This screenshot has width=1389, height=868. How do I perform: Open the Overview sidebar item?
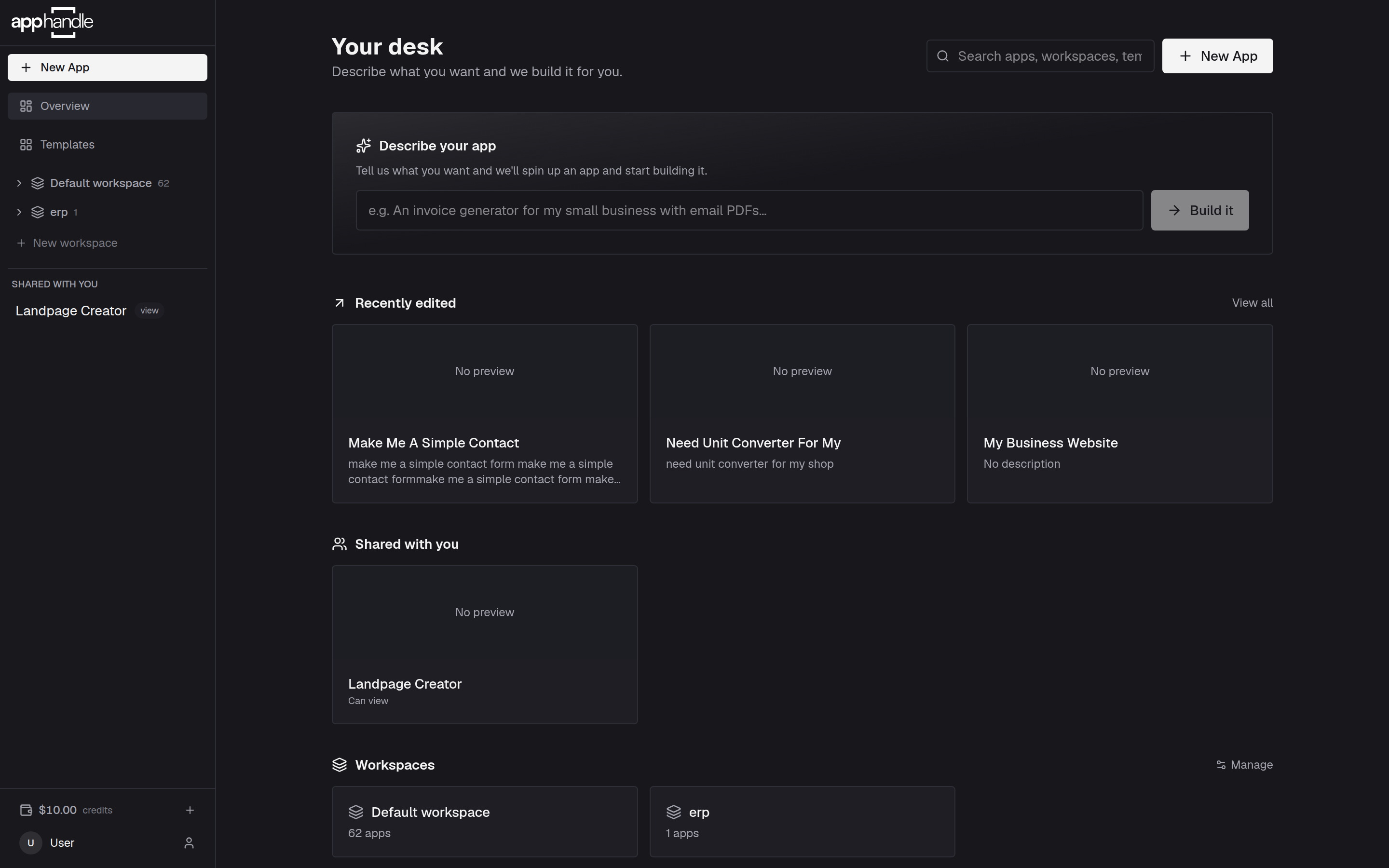click(x=108, y=106)
